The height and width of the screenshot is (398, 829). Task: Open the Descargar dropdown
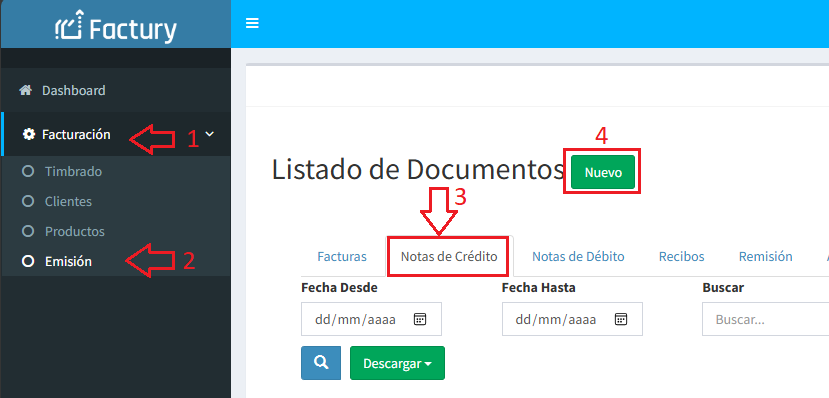(x=397, y=363)
